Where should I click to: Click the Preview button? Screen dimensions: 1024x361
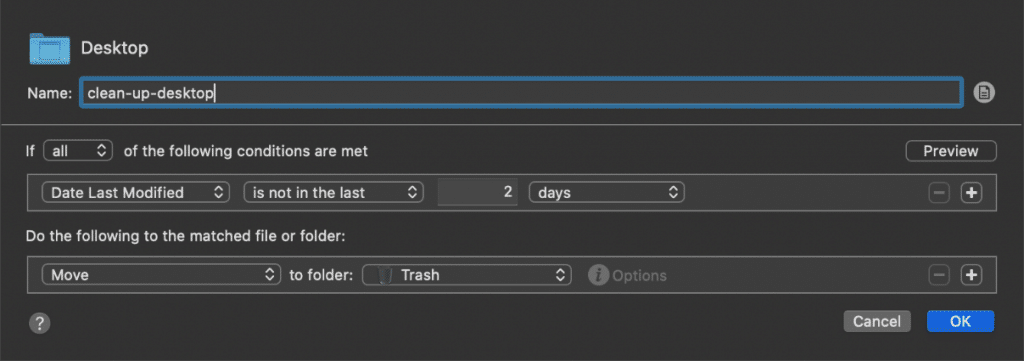coord(951,151)
